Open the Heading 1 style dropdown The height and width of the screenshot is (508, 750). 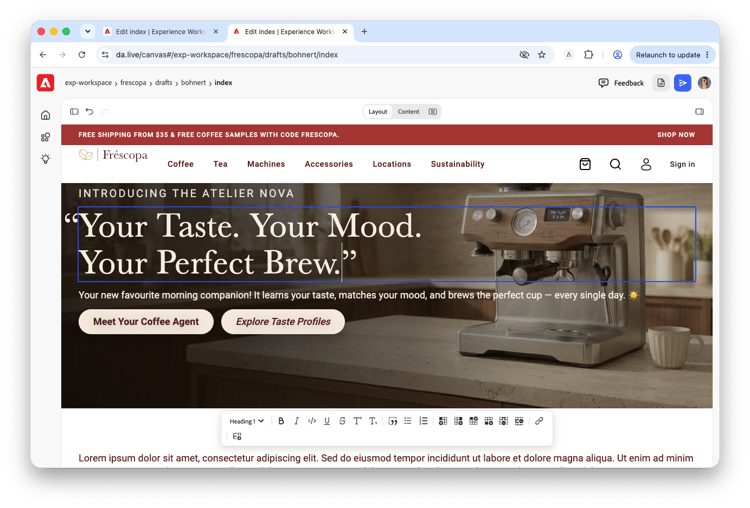tap(246, 421)
